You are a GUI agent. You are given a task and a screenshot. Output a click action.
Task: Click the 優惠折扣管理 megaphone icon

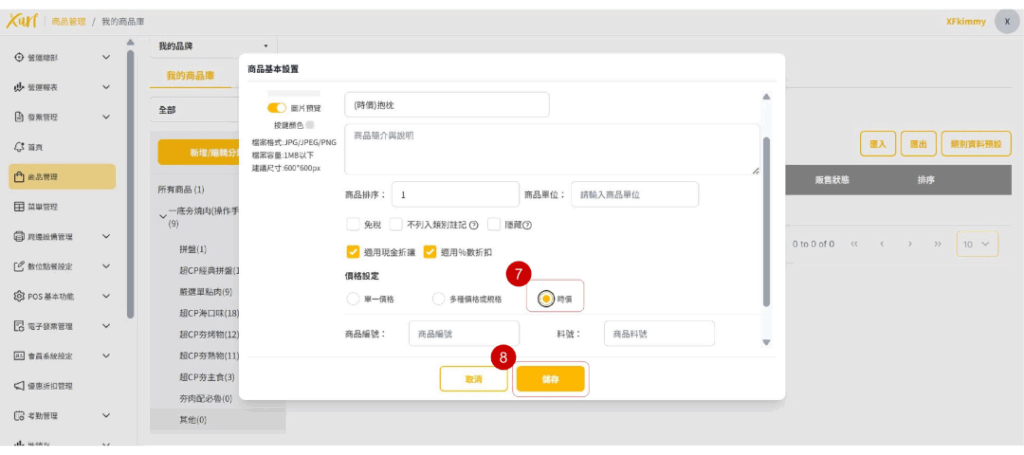point(19,386)
